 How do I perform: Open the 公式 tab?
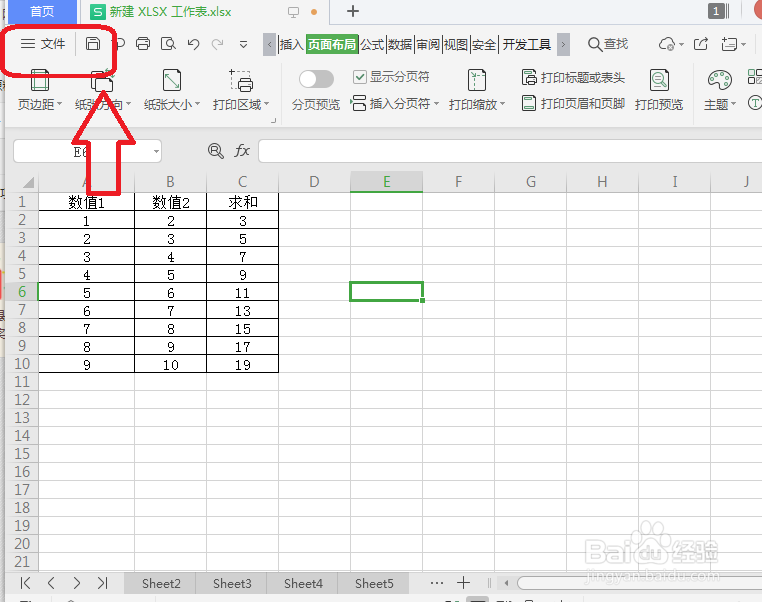(372, 45)
